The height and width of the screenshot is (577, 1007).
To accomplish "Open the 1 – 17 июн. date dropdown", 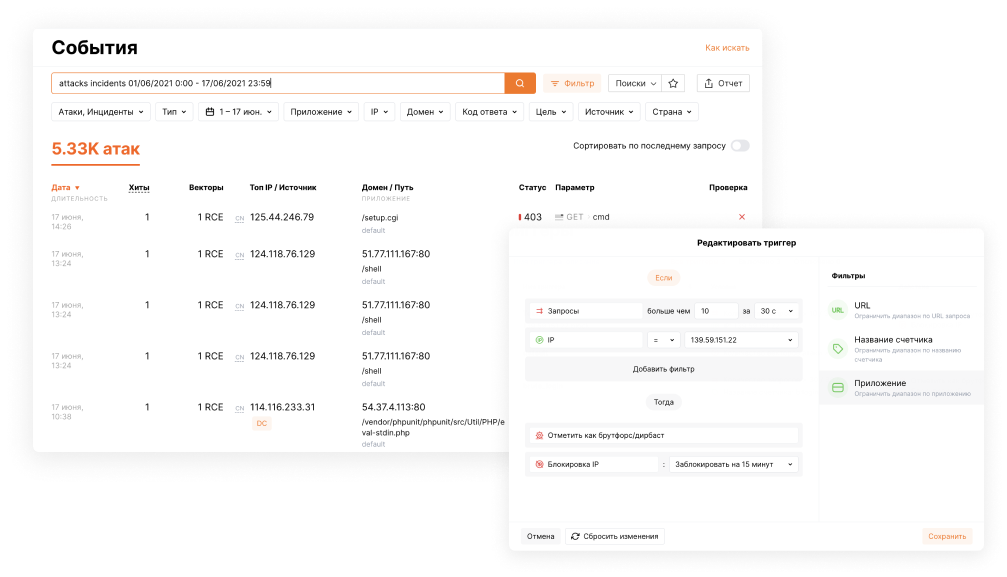I will click(238, 112).
